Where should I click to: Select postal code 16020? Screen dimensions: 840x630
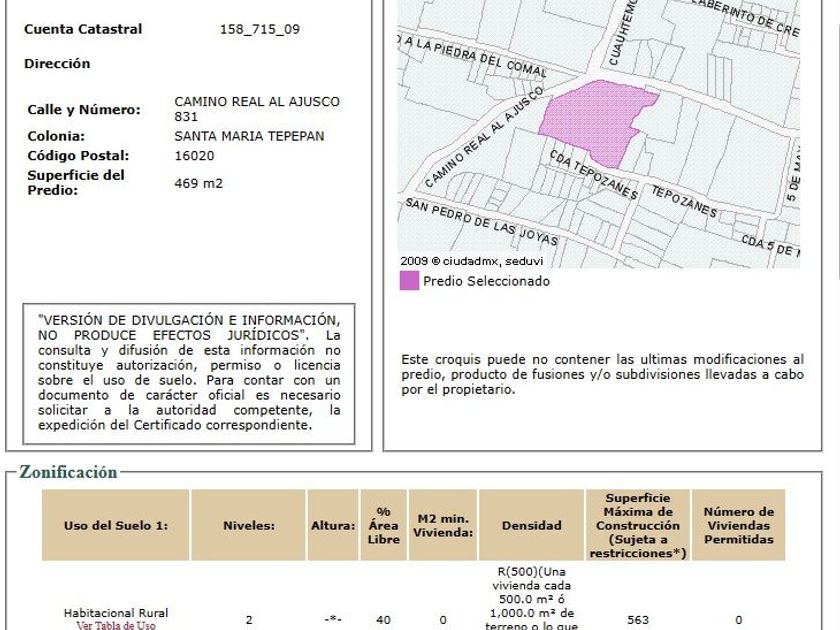(x=194, y=156)
